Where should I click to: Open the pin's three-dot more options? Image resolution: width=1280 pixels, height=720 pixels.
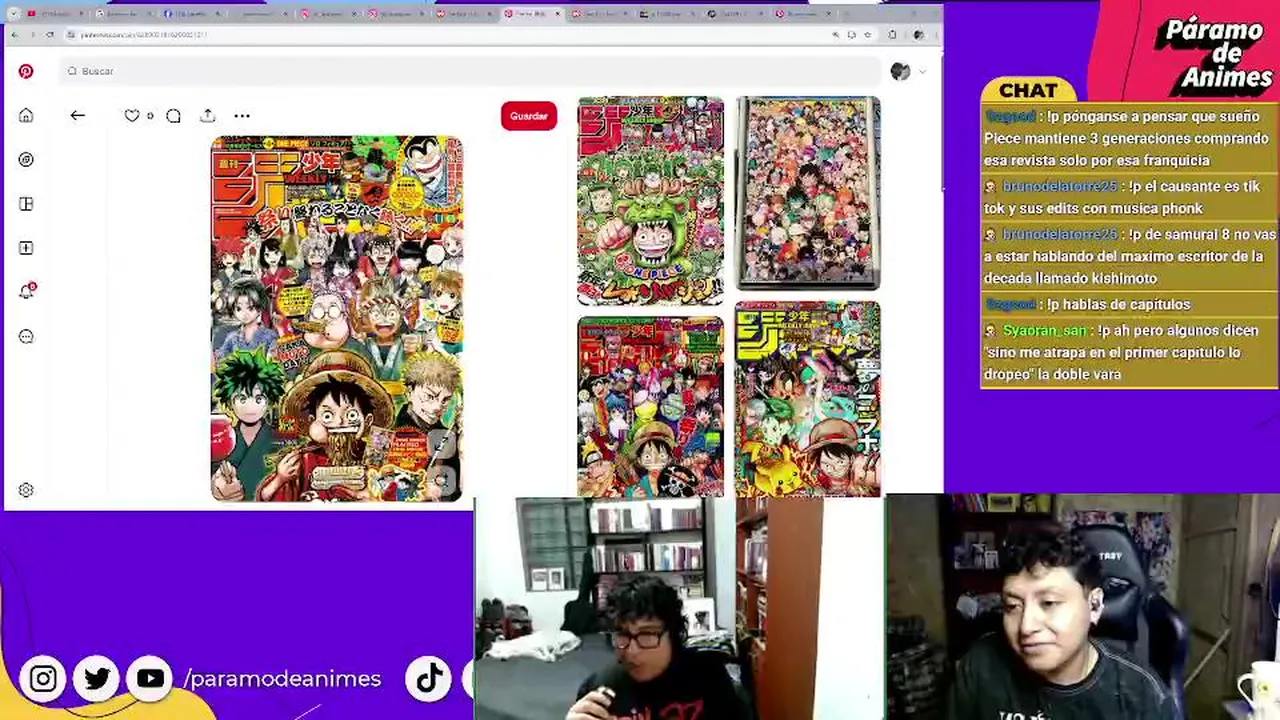[x=242, y=116]
